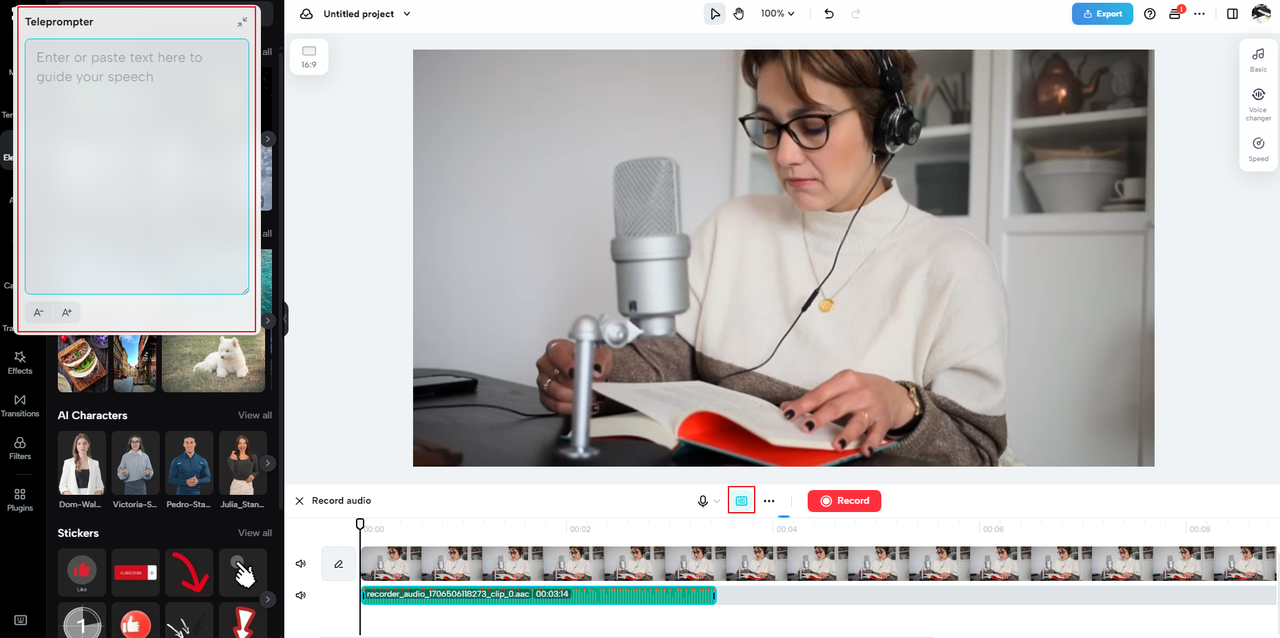Open the Basic audio panel

[1258, 60]
